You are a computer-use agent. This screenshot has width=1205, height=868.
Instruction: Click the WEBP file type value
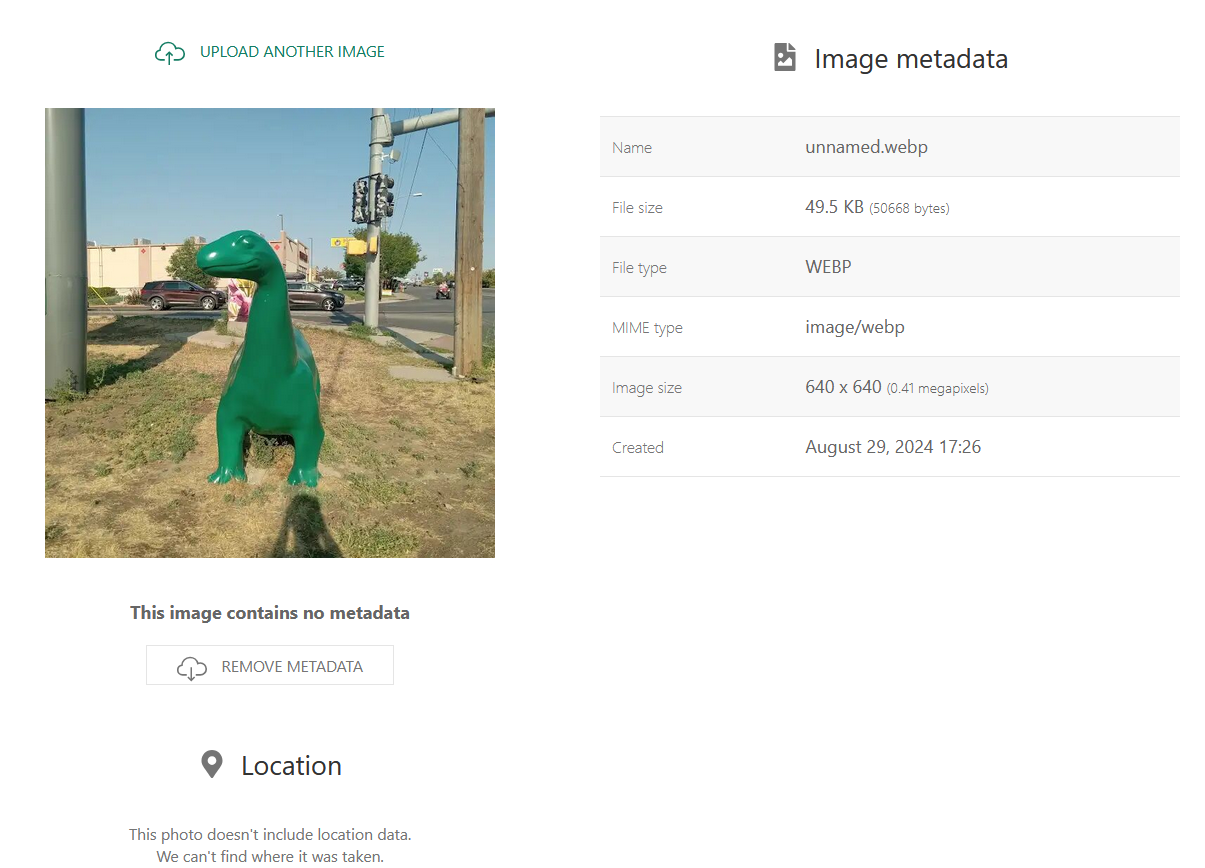pos(828,267)
